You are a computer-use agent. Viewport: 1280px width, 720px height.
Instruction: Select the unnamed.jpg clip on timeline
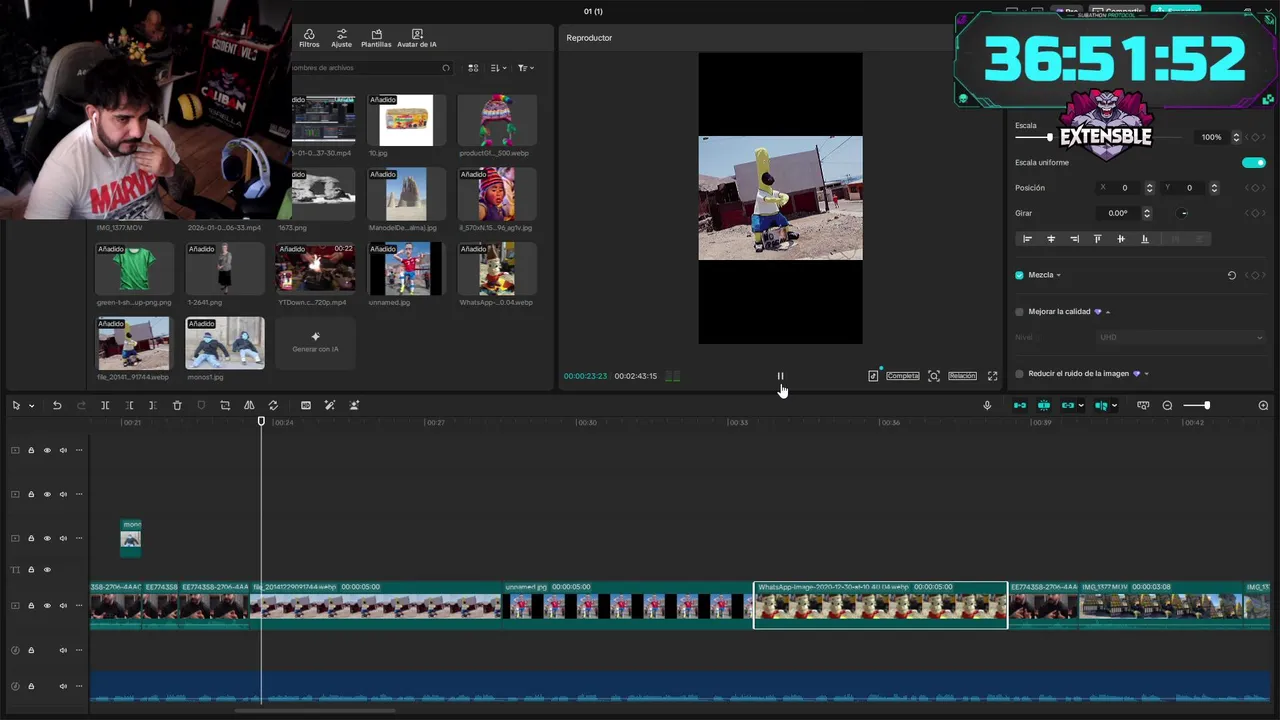[627, 605]
